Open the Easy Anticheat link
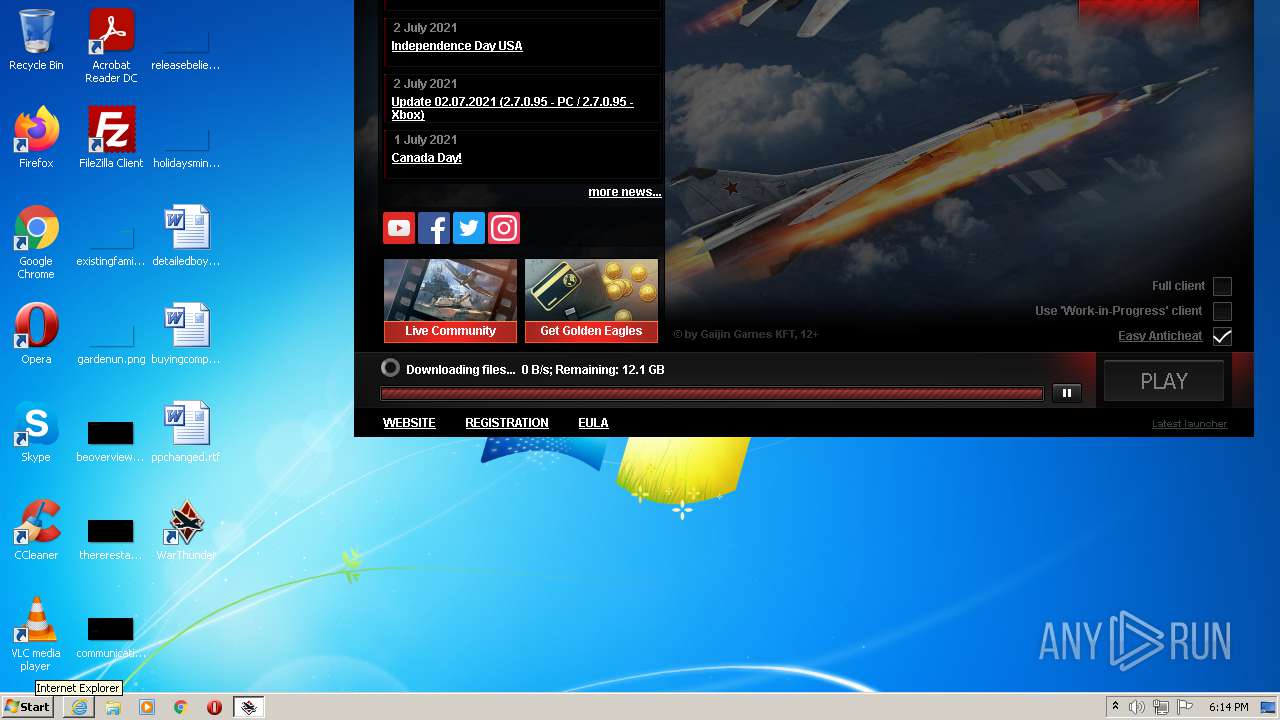Image resolution: width=1280 pixels, height=720 pixels. (x=1160, y=336)
